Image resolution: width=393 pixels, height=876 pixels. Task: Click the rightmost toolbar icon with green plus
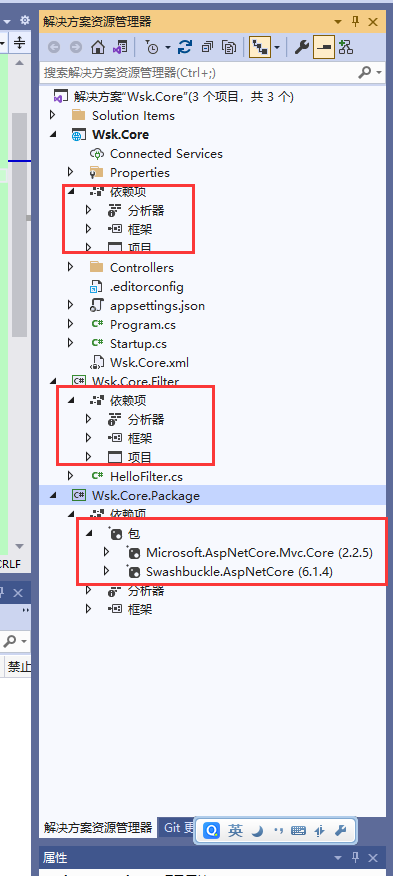(345, 47)
